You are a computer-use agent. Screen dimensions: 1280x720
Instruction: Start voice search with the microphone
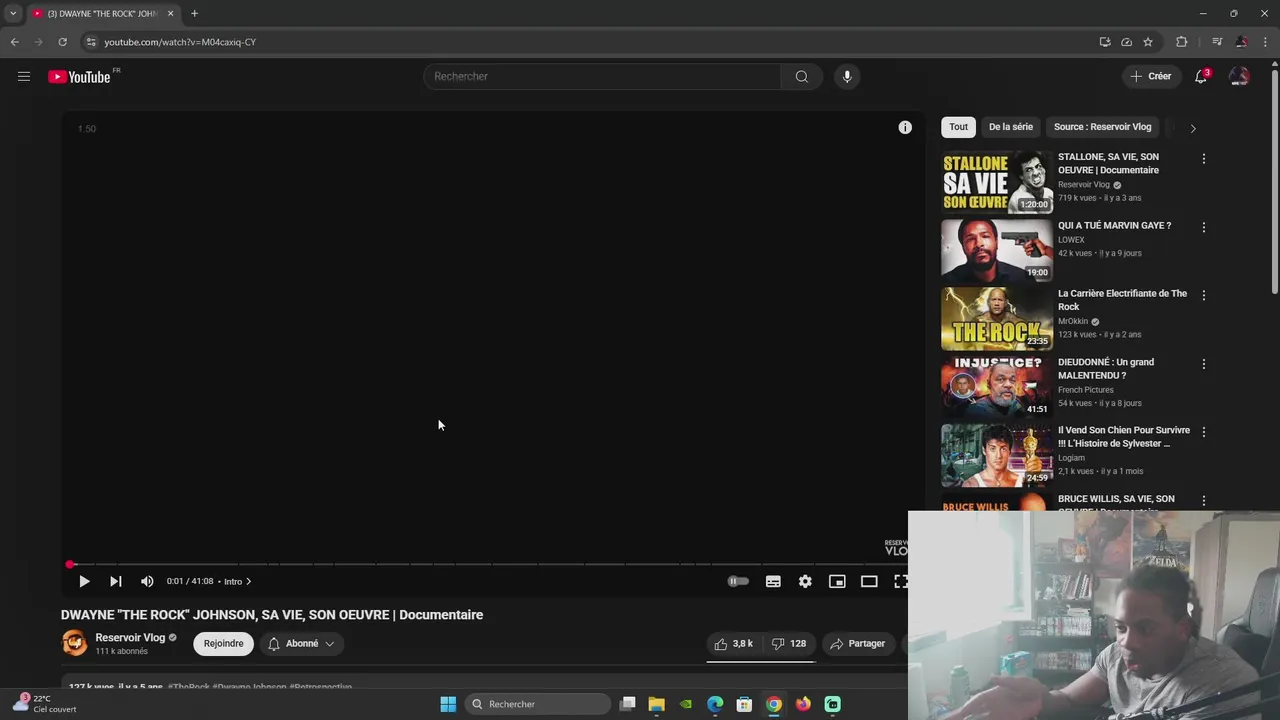pyautogui.click(x=847, y=76)
